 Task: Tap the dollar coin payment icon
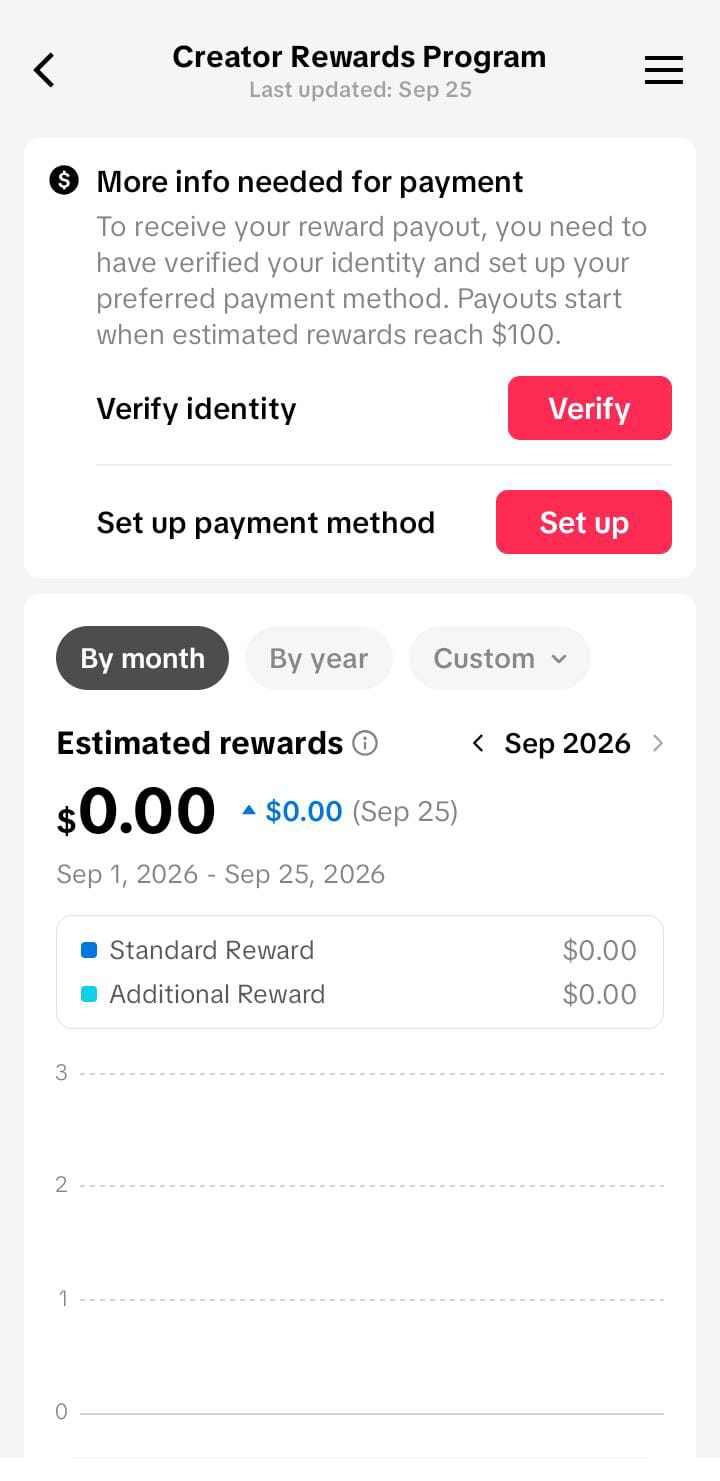(64, 181)
